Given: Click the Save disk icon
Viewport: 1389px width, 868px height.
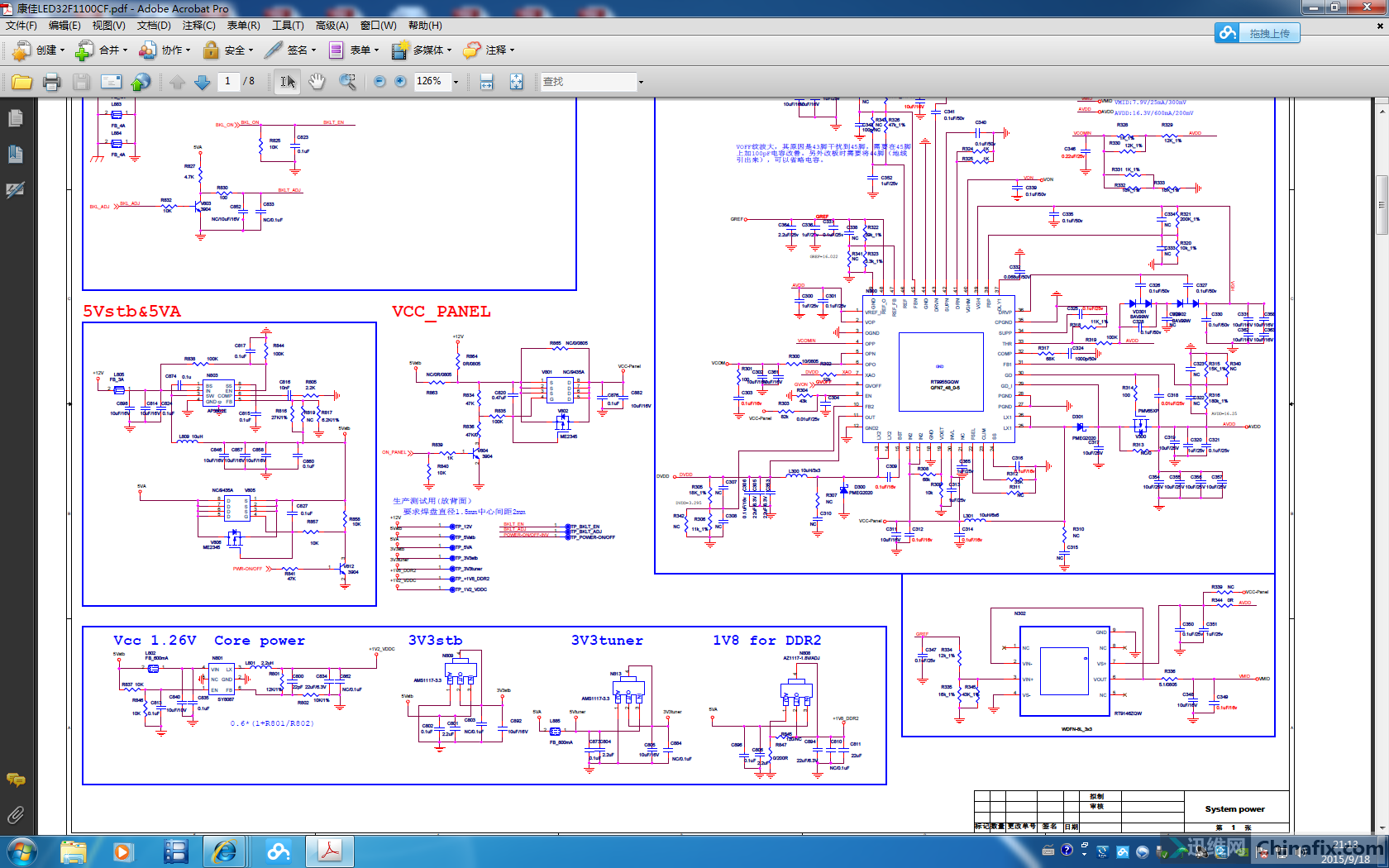Looking at the screenshot, I should click(81, 82).
